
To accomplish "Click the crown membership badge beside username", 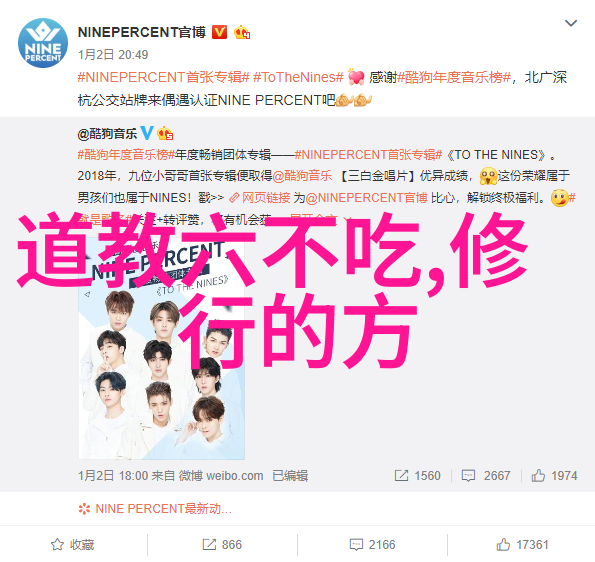I will click(x=242, y=32).
